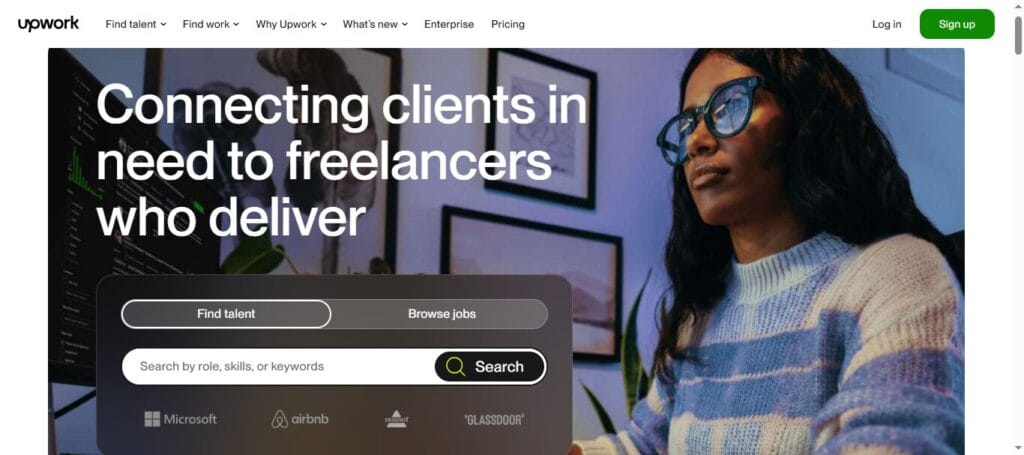
Task: Expand the Find talent nav dropdown
Action: point(136,24)
